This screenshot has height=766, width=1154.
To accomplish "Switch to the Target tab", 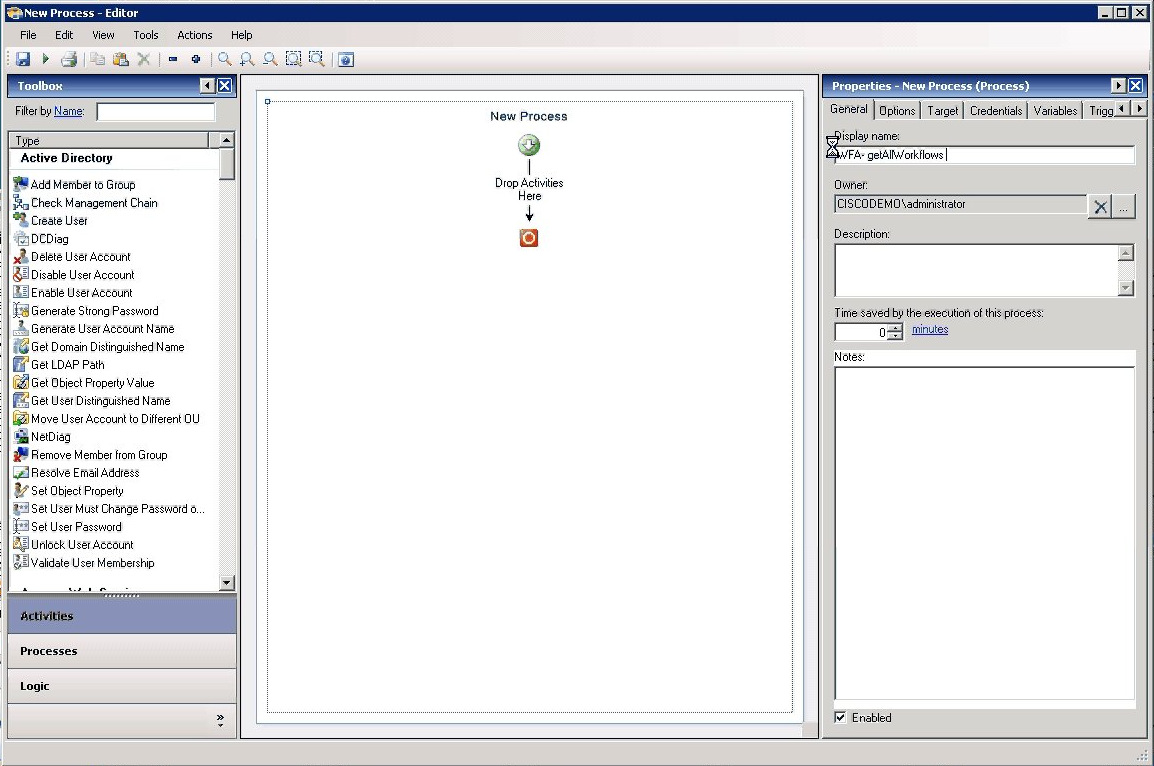I will click(942, 110).
